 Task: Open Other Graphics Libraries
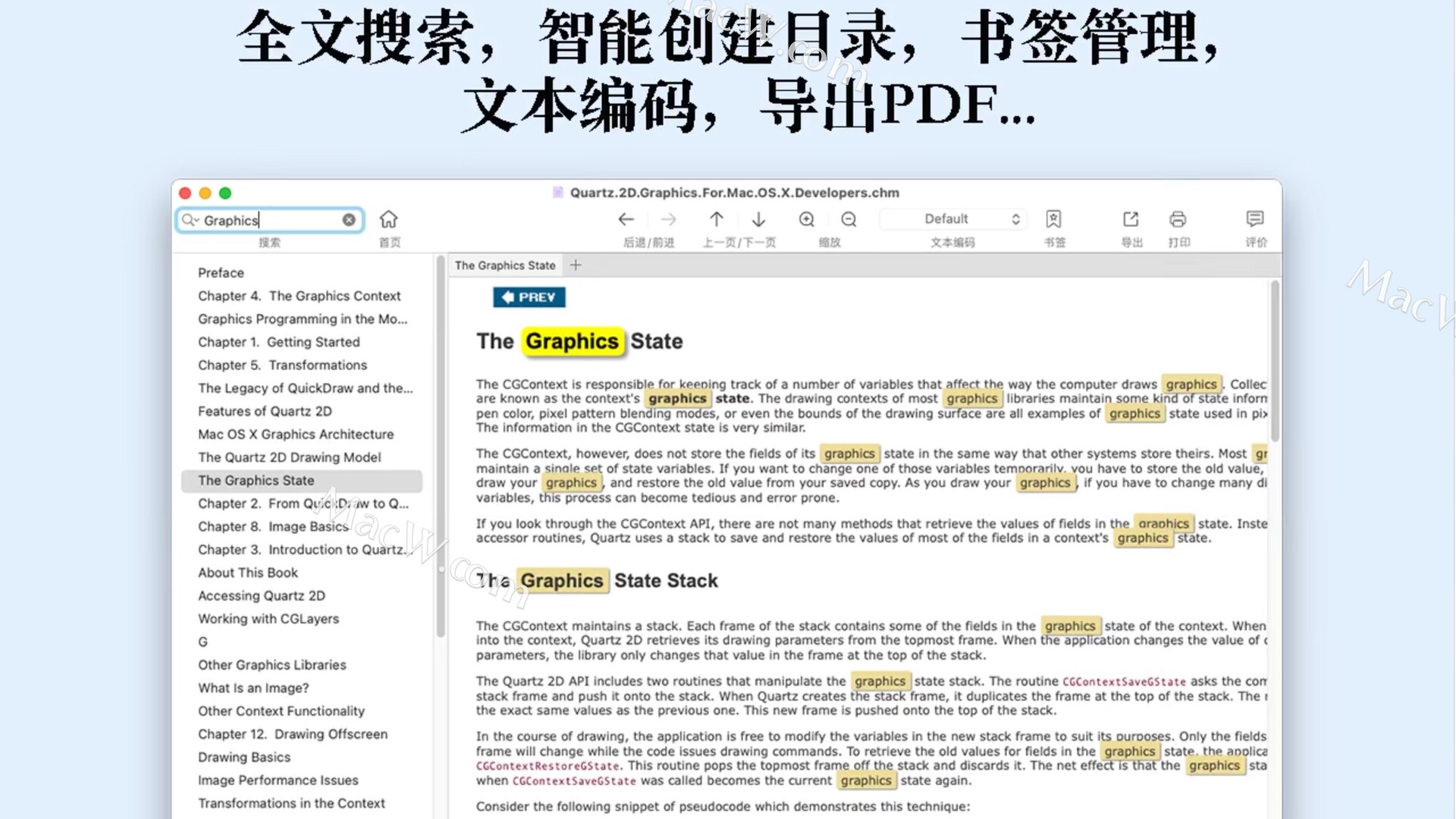(272, 665)
